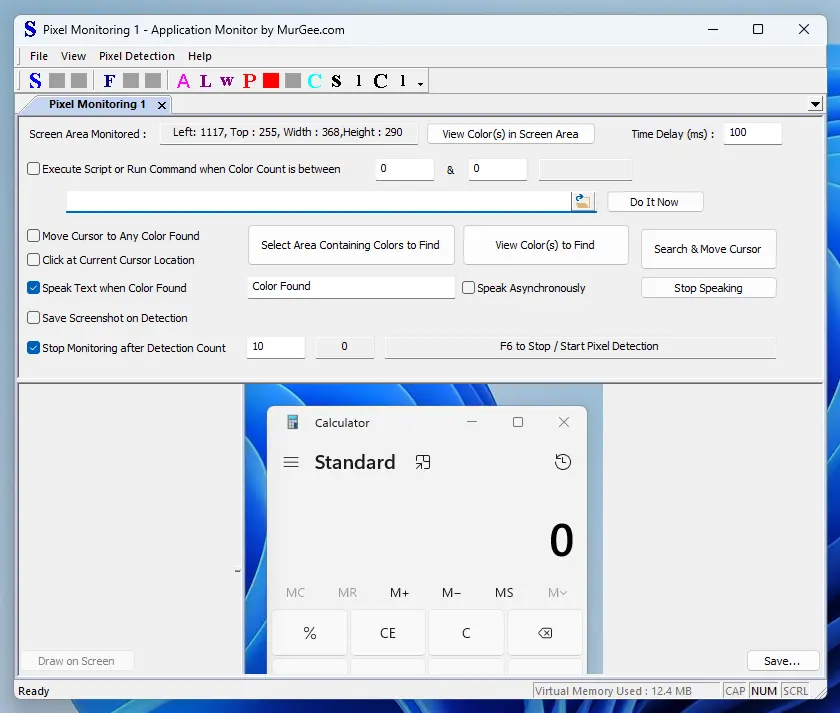The height and width of the screenshot is (713, 840).
Task: Click Select Area Containing Colors to Find
Action: 351,245
